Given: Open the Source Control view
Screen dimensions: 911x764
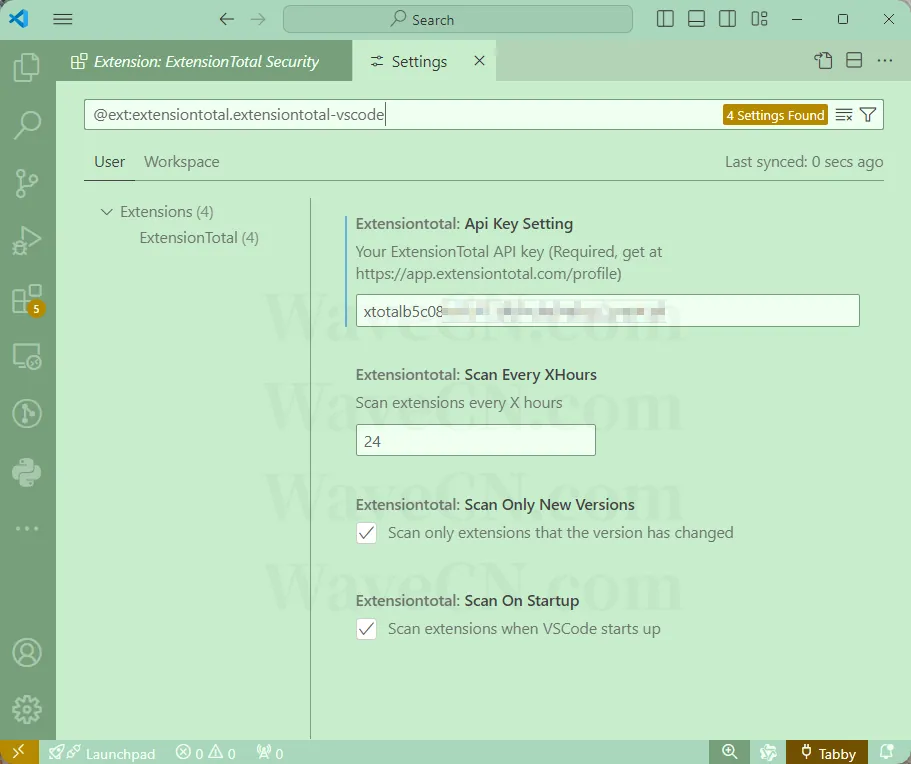Looking at the screenshot, I should coord(27,182).
